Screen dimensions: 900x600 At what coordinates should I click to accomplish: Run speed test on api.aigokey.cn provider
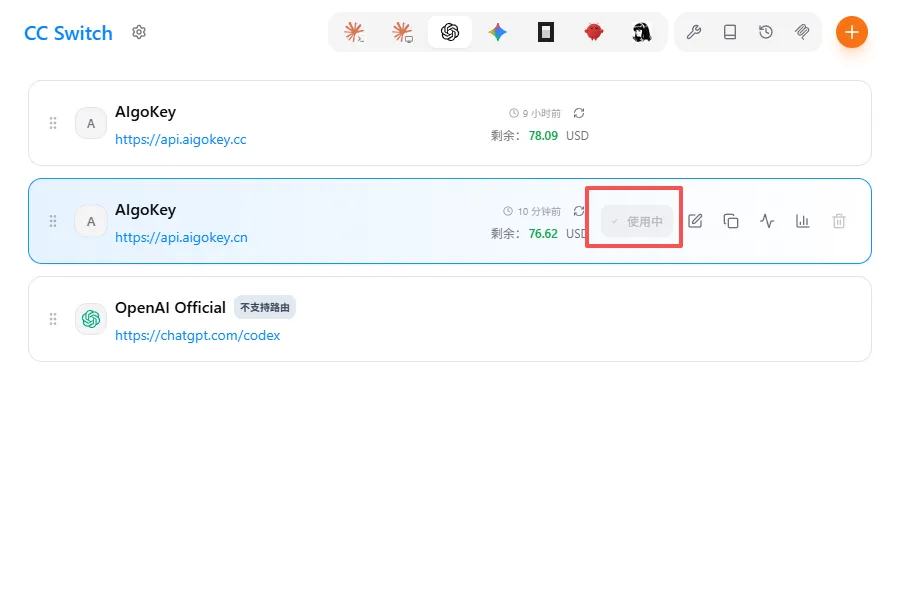coord(767,221)
